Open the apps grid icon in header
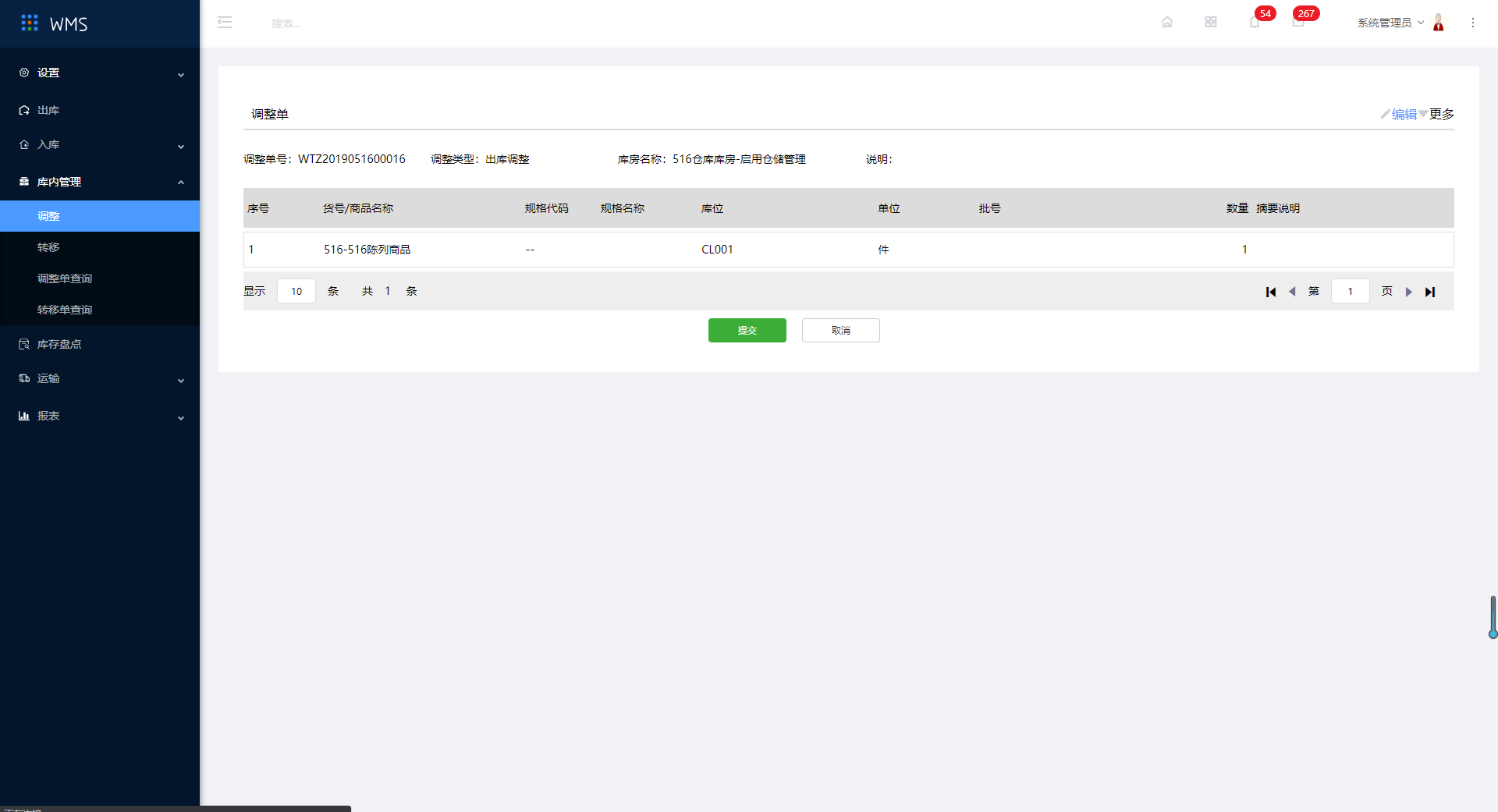 click(x=1211, y=23)
